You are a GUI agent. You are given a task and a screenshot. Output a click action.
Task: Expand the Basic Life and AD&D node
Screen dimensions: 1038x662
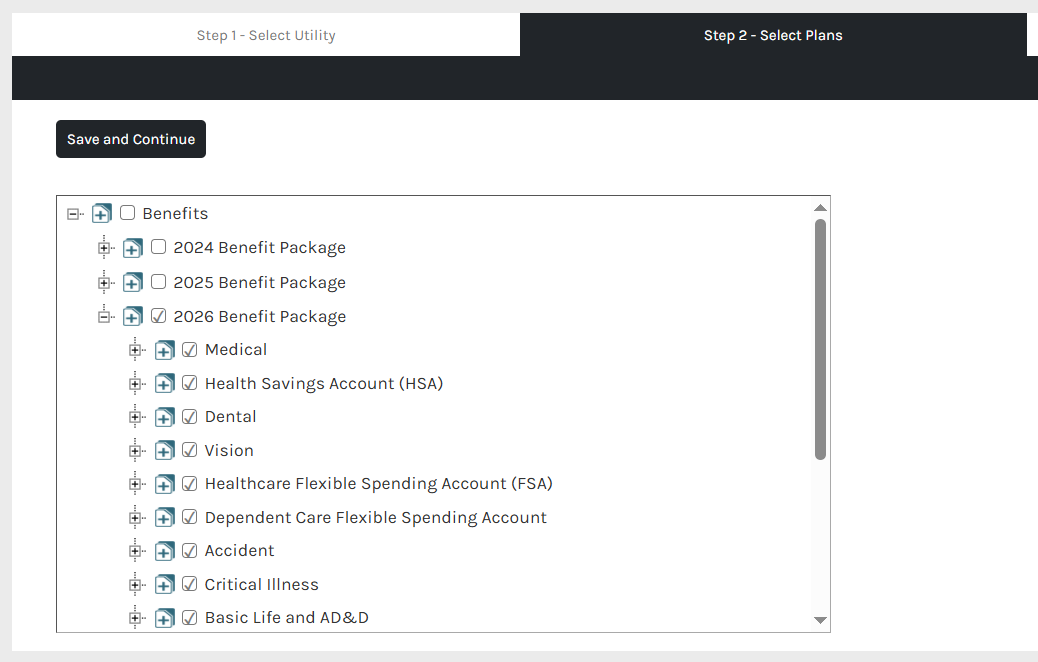[135, 618]
